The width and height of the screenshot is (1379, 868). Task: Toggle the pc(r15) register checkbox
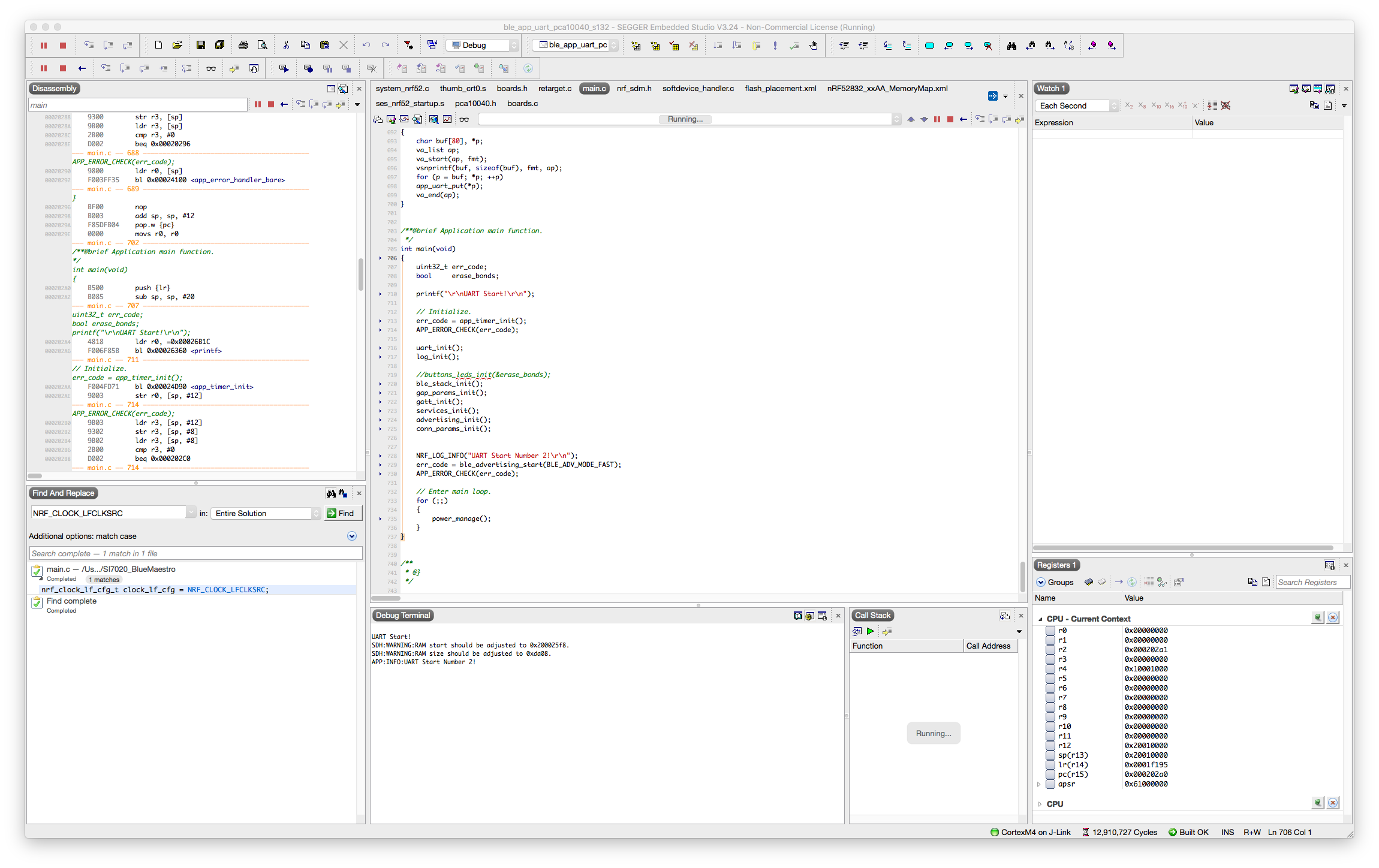[x=1050, y=774]
